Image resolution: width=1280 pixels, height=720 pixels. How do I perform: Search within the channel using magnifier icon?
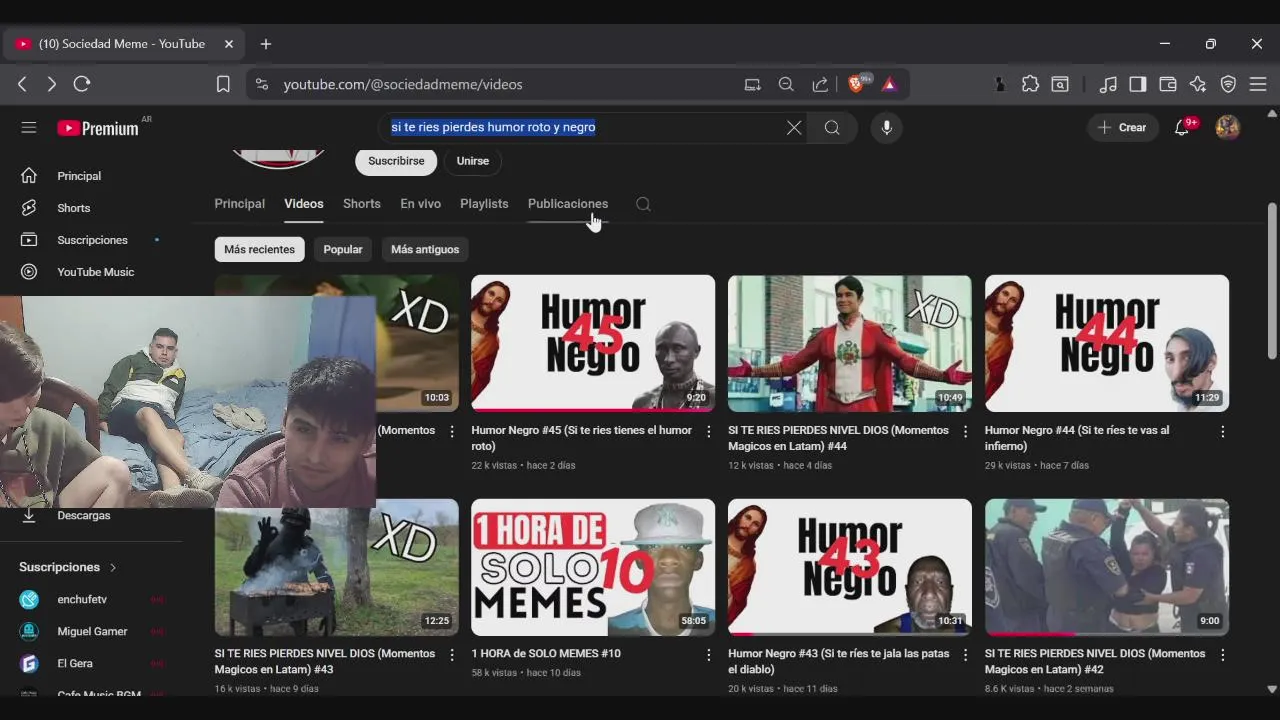click(643, 204)
